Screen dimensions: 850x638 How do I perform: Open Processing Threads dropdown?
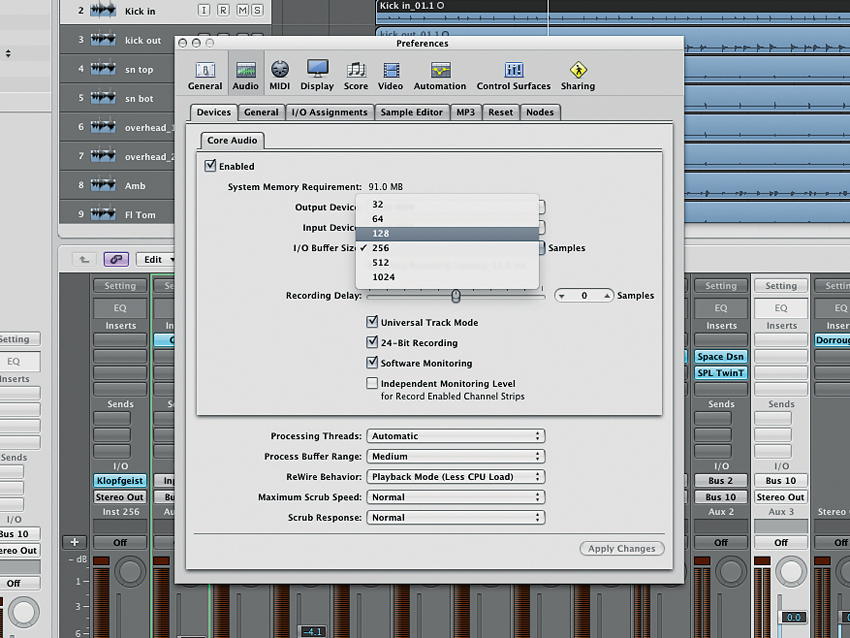click(456, 436)
